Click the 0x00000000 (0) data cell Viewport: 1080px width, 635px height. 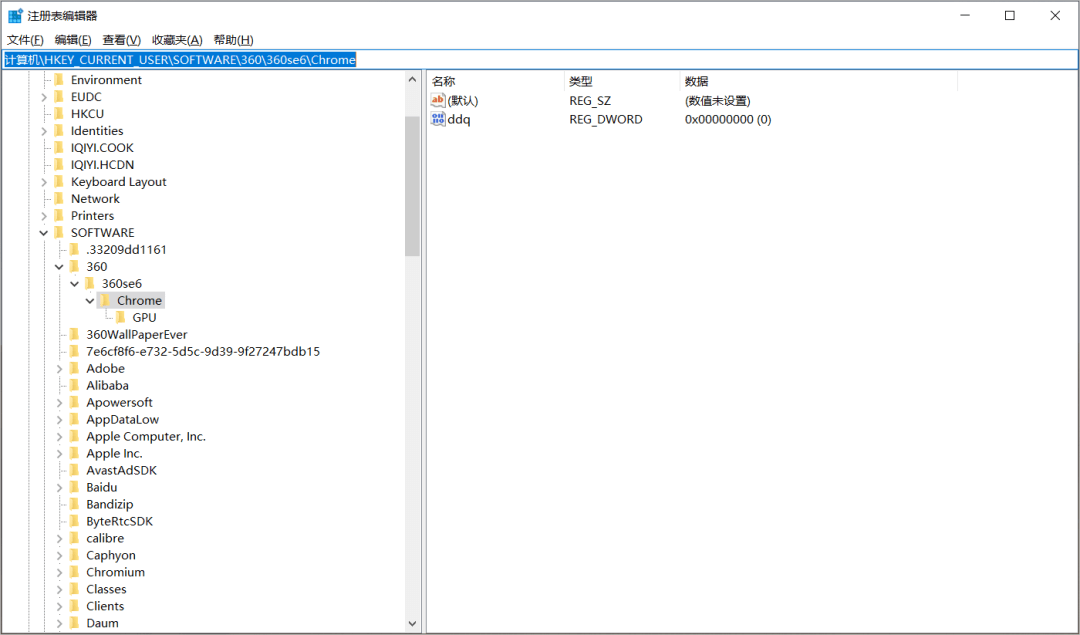coord(728,119)
